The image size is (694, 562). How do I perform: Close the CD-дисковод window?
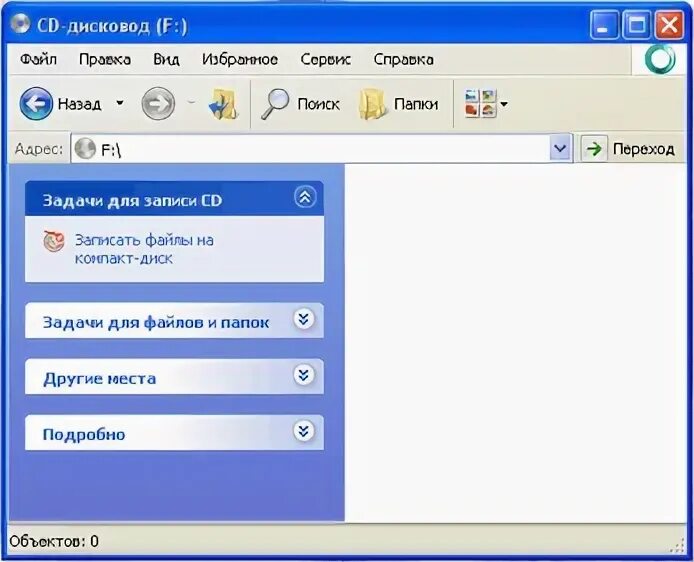click(669, 25)
